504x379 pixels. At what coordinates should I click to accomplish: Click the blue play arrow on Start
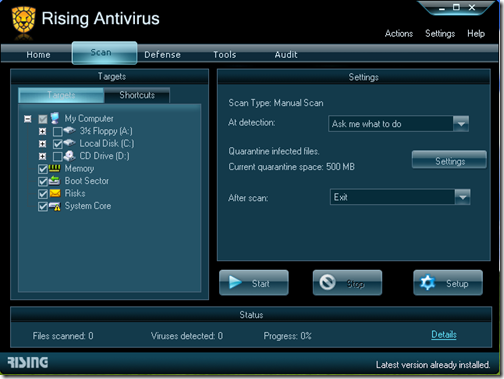pyautogui.click(x=235, y=282)
